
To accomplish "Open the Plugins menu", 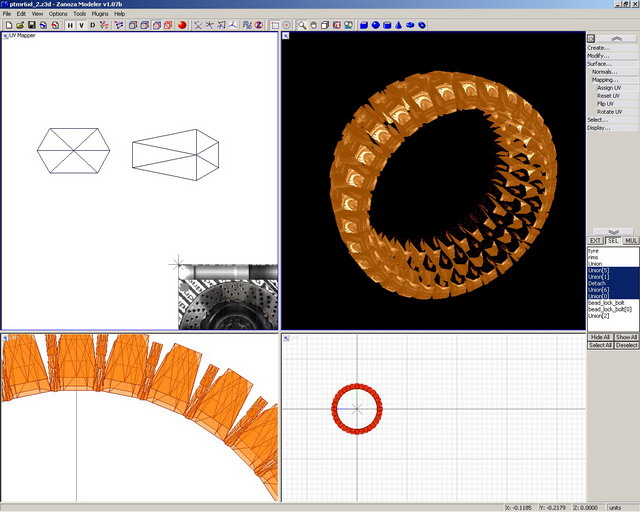I will tap(98, 14).
